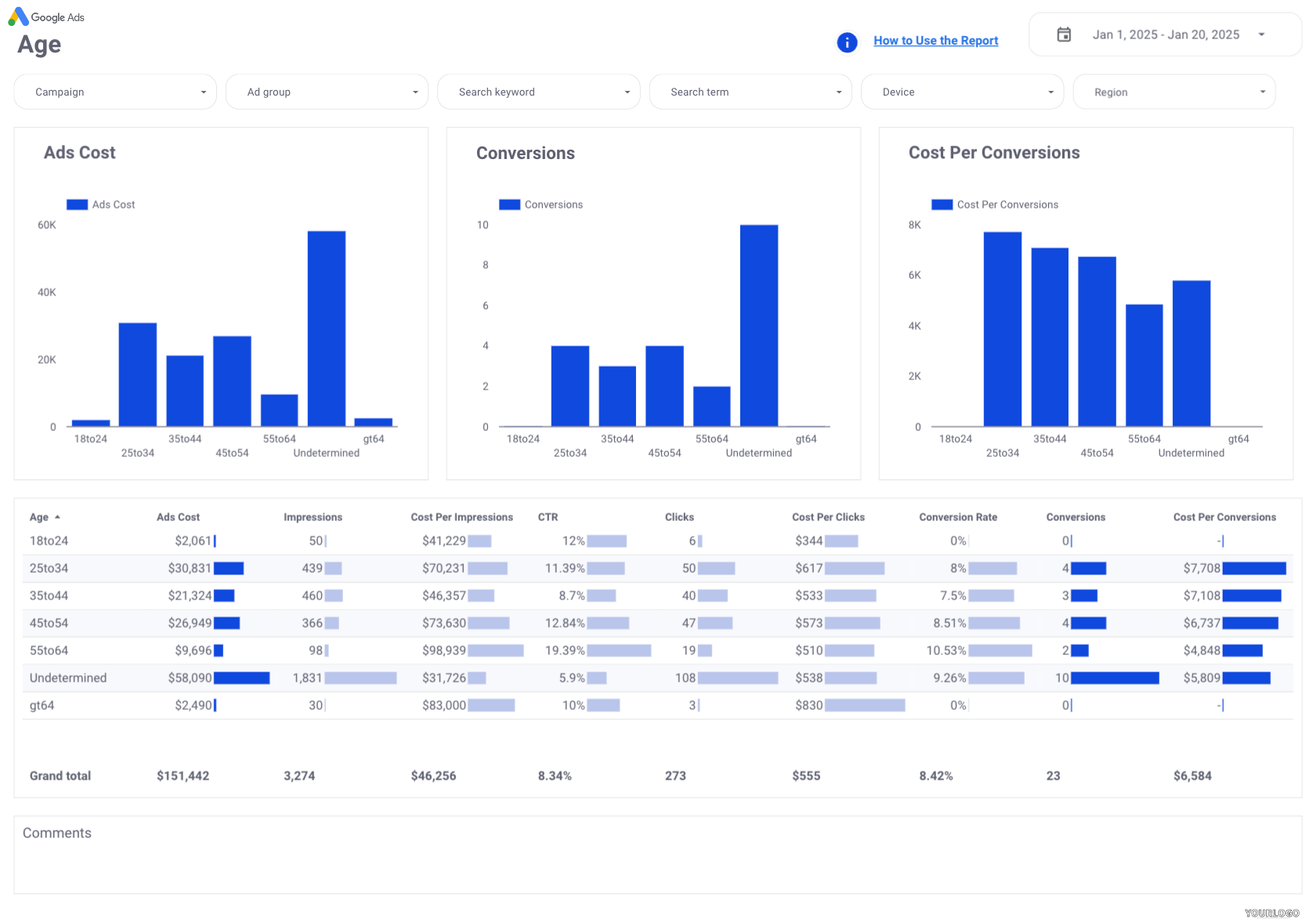The image size is (1316, 923).
Task: Sort table by Conversion Rate header
Action: point(957,517)
